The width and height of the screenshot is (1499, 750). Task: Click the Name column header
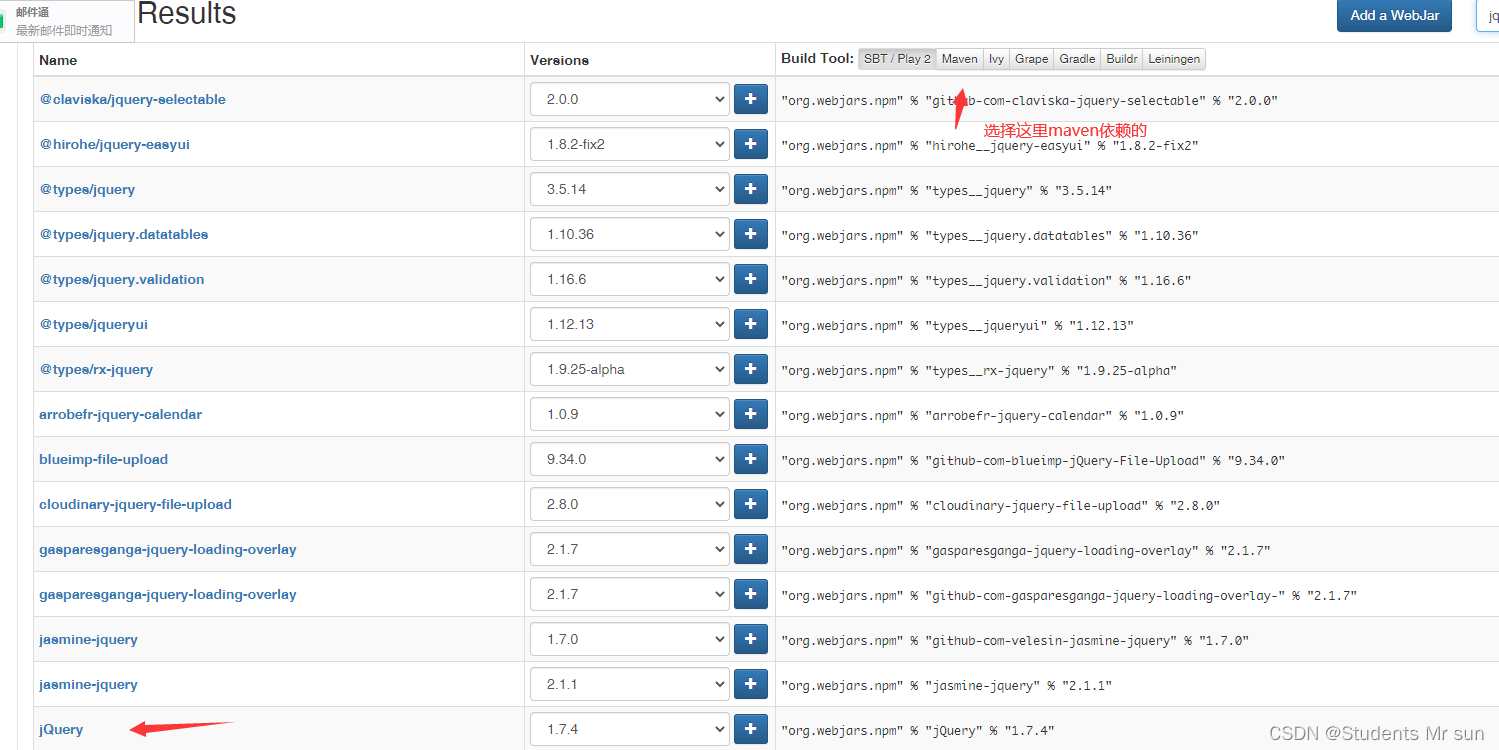(58, 60)
